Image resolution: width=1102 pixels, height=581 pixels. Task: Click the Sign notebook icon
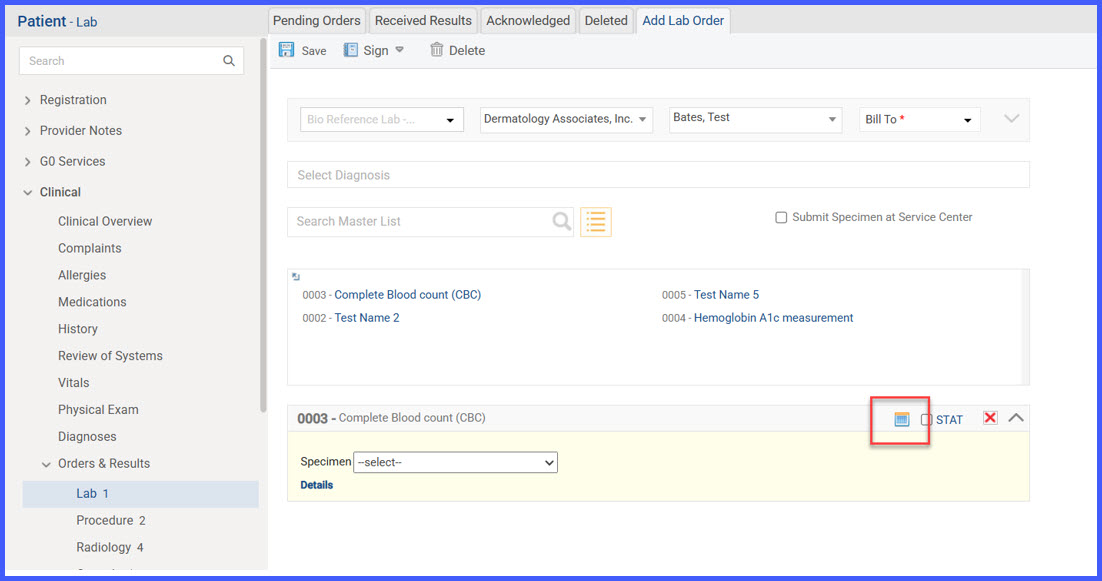350,50
